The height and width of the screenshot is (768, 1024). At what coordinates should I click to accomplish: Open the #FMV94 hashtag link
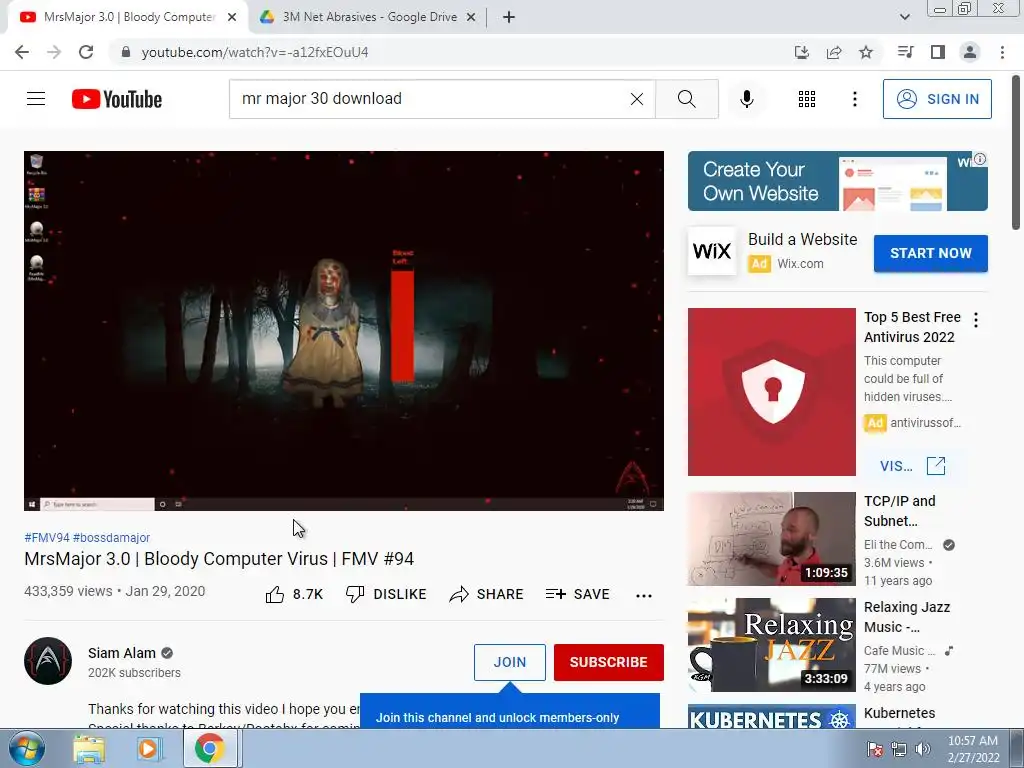point(47,537)
